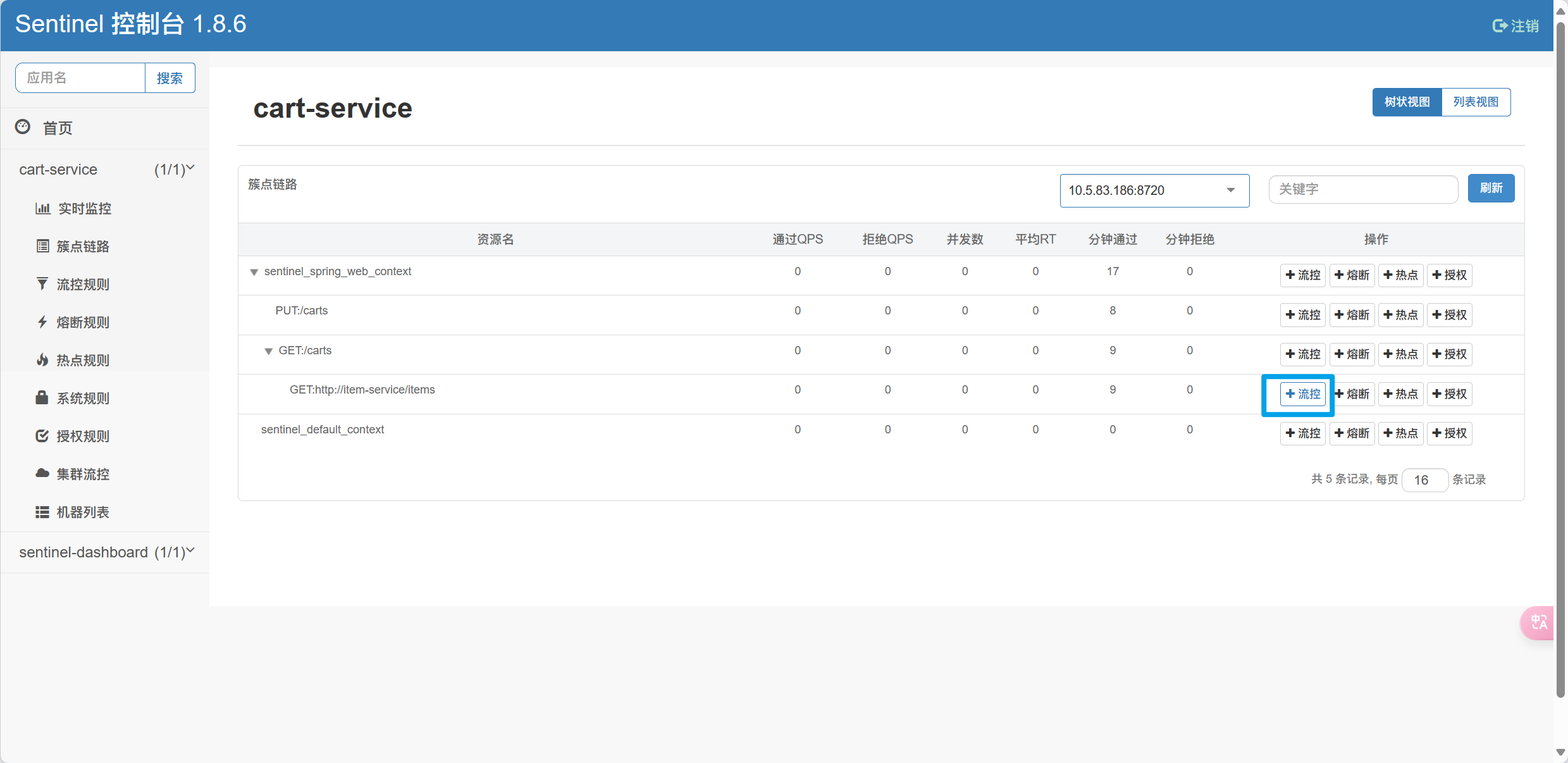Open 簇点链路 in the sidebar
The width and height of the screenshot is (1568, 763).
point(82,246)
